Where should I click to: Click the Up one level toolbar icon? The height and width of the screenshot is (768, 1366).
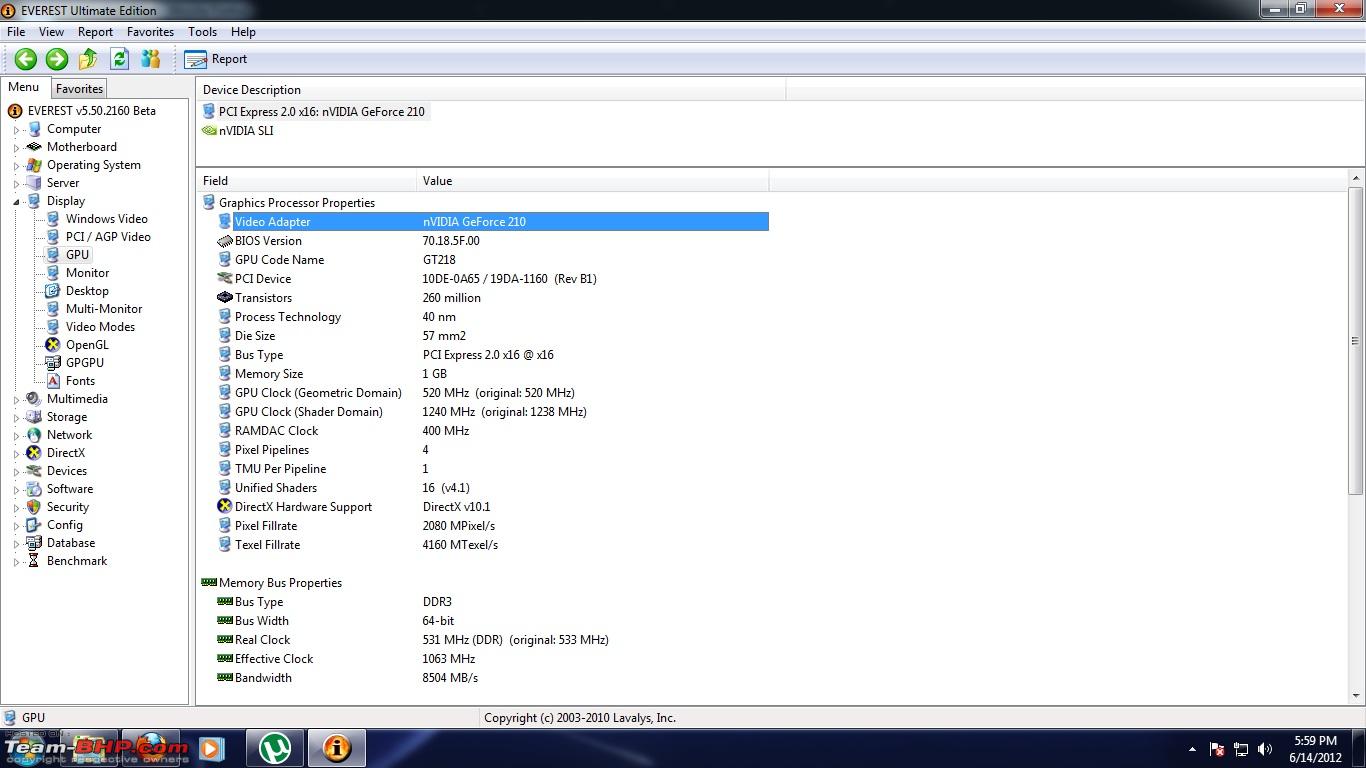(x=88, y=59)
